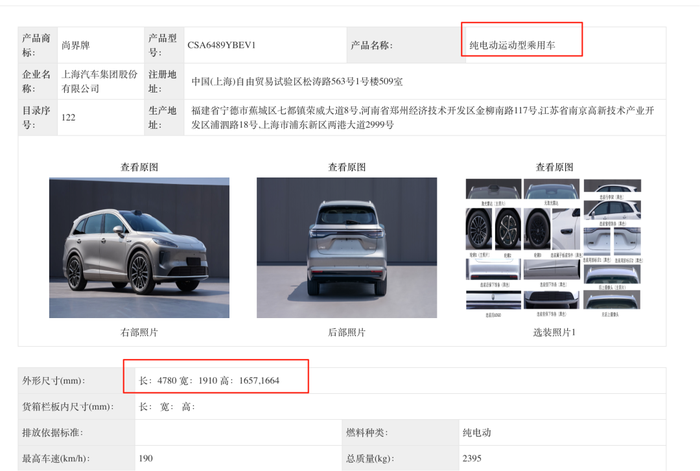Click the rear view SUV photo

[347, 247]
